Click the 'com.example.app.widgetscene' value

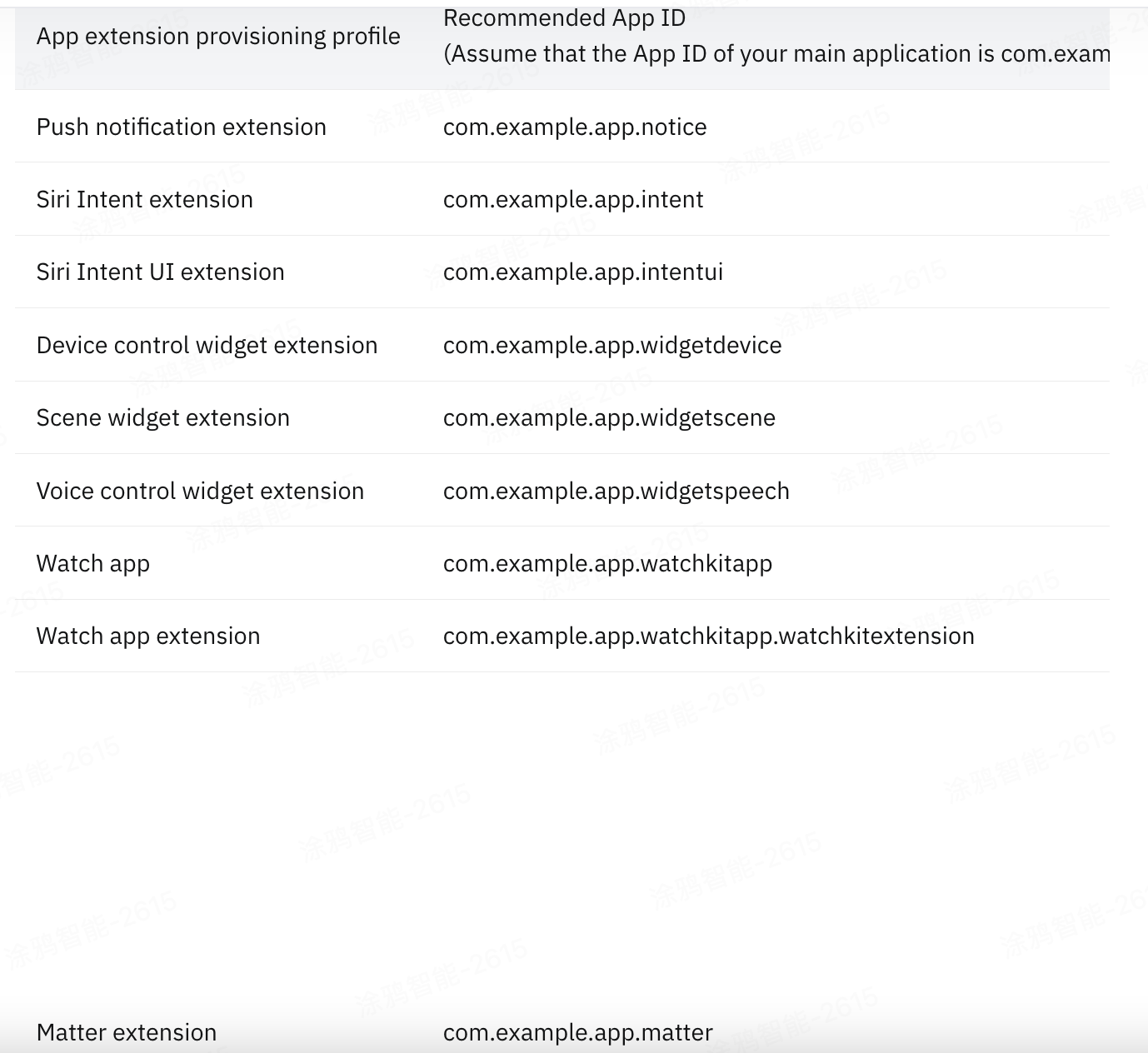click(609, 418)
